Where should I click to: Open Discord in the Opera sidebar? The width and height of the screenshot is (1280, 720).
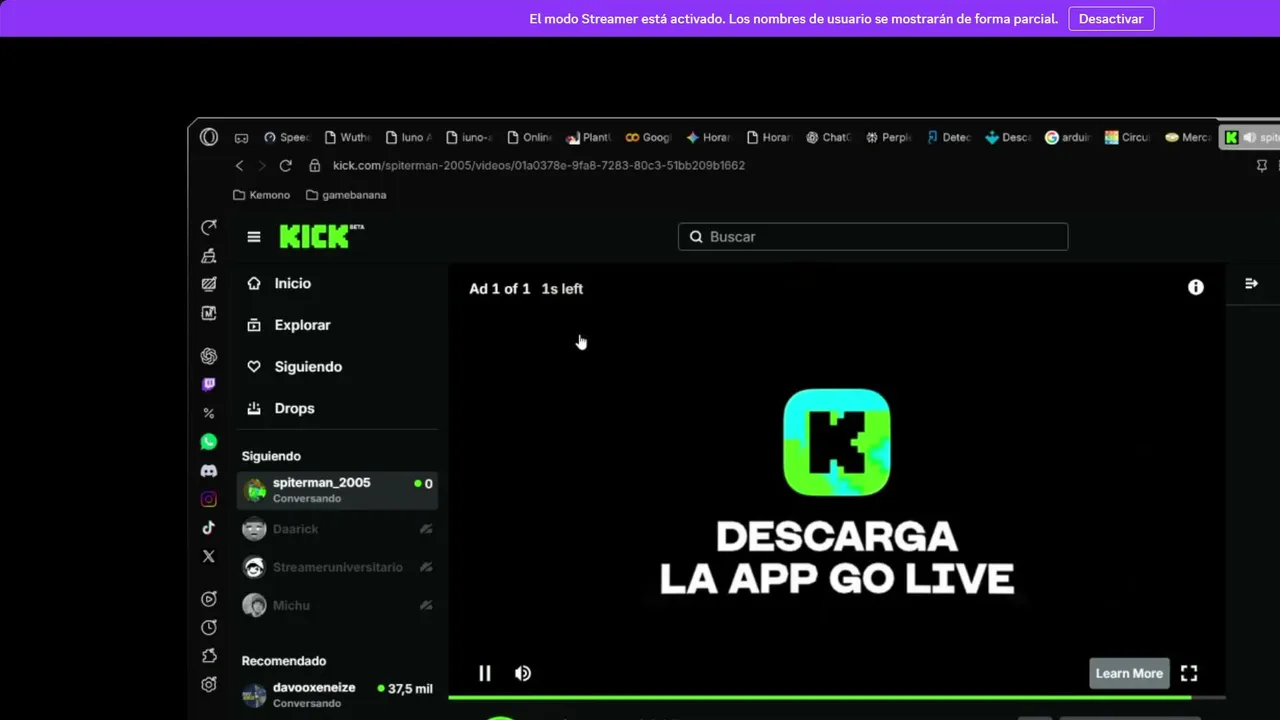click(x=209, y=470)
